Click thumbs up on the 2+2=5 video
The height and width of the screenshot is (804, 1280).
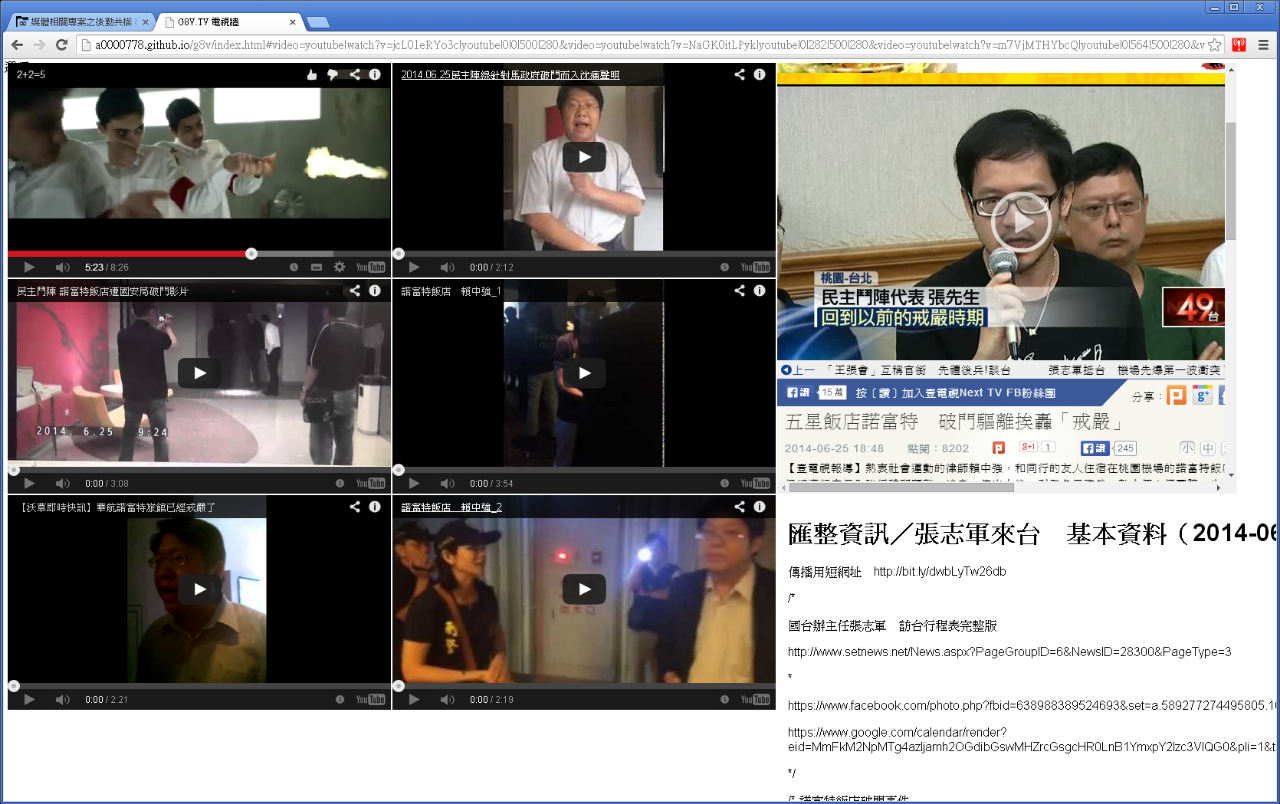[312, 75]
